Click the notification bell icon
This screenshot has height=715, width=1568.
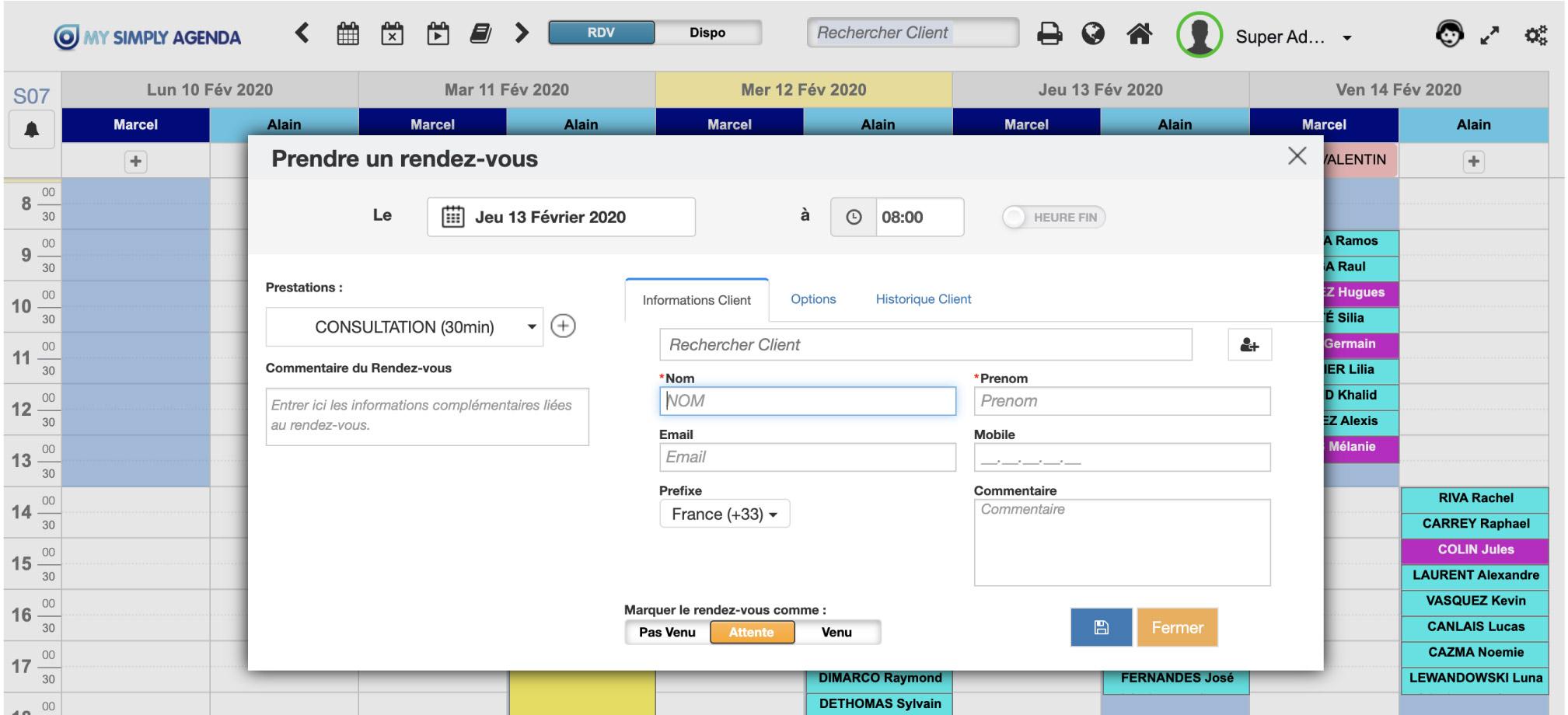click(32, 129)
